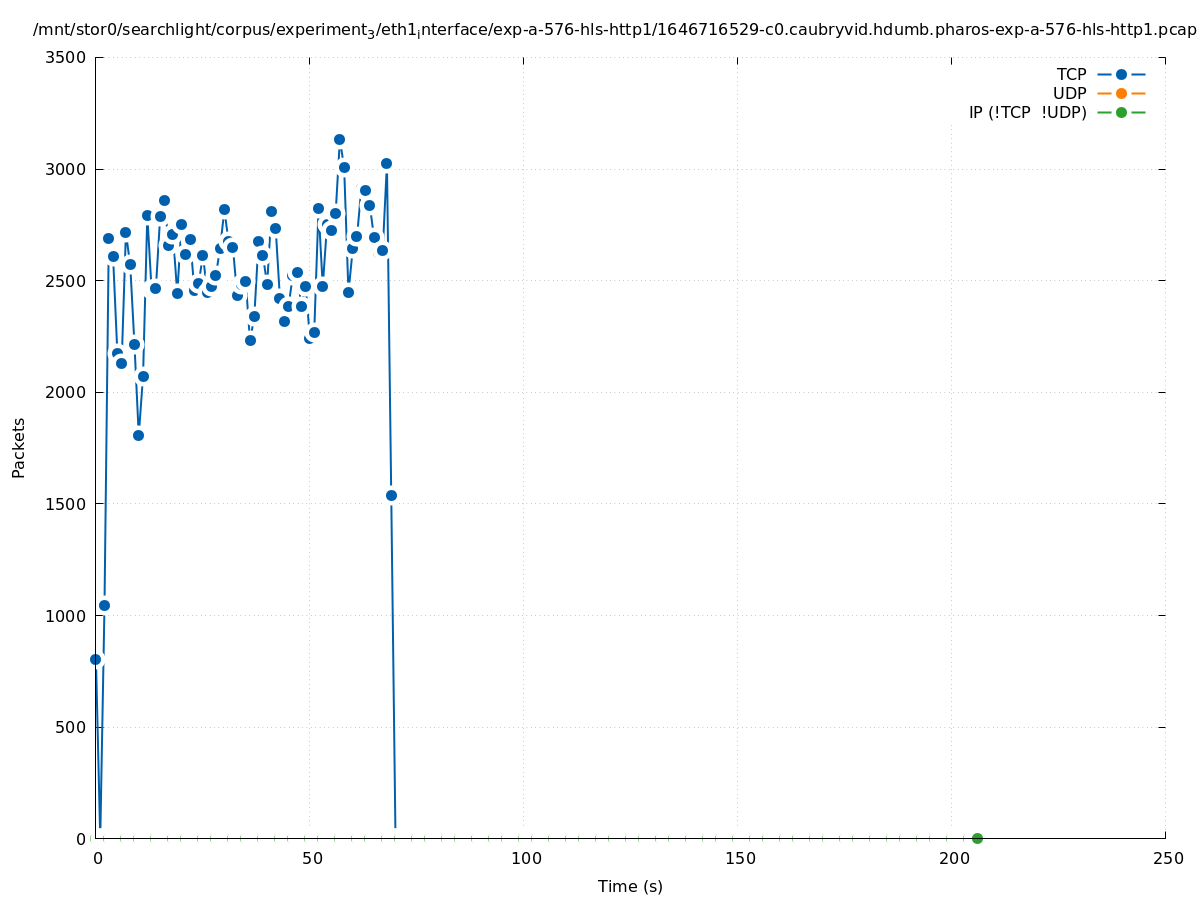The height and width of the screenshot is (900, 1197).
Task: Select the TCP point near 1500 packets
Action: [391, 495]
